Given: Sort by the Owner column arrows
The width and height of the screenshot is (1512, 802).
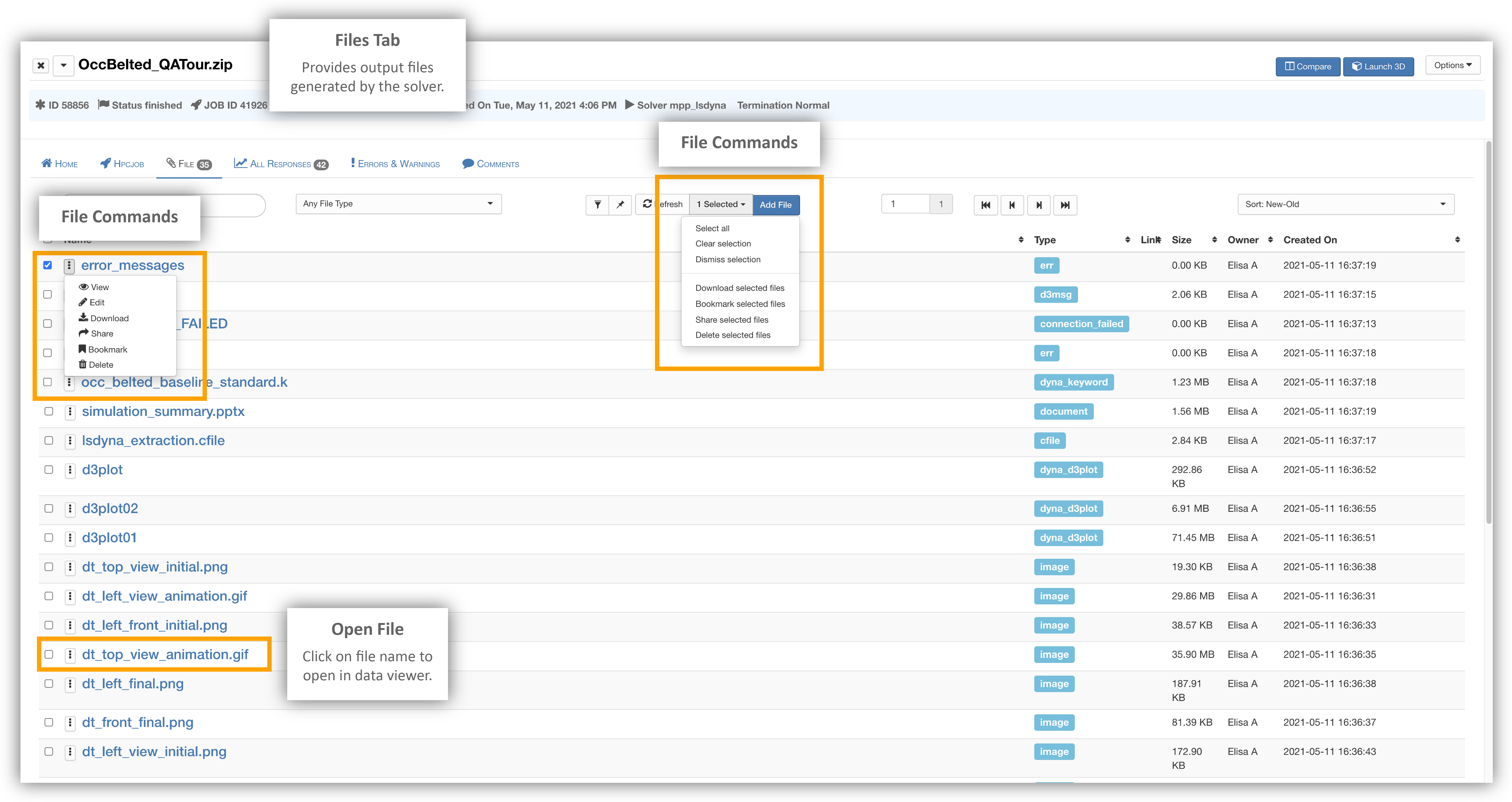Looking at the screenshot, I should (1270, 239).
